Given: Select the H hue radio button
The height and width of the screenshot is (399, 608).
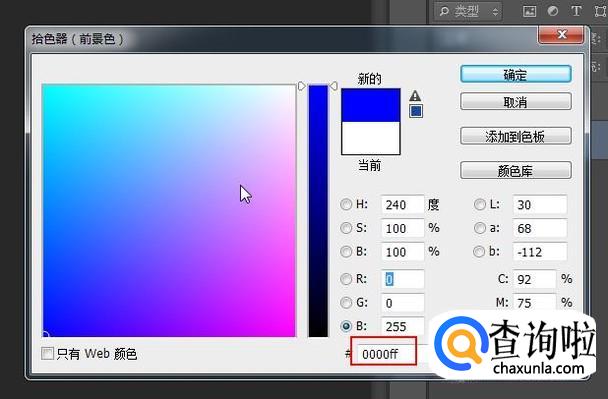Looking at the screenshot, I should click(346, 204).
